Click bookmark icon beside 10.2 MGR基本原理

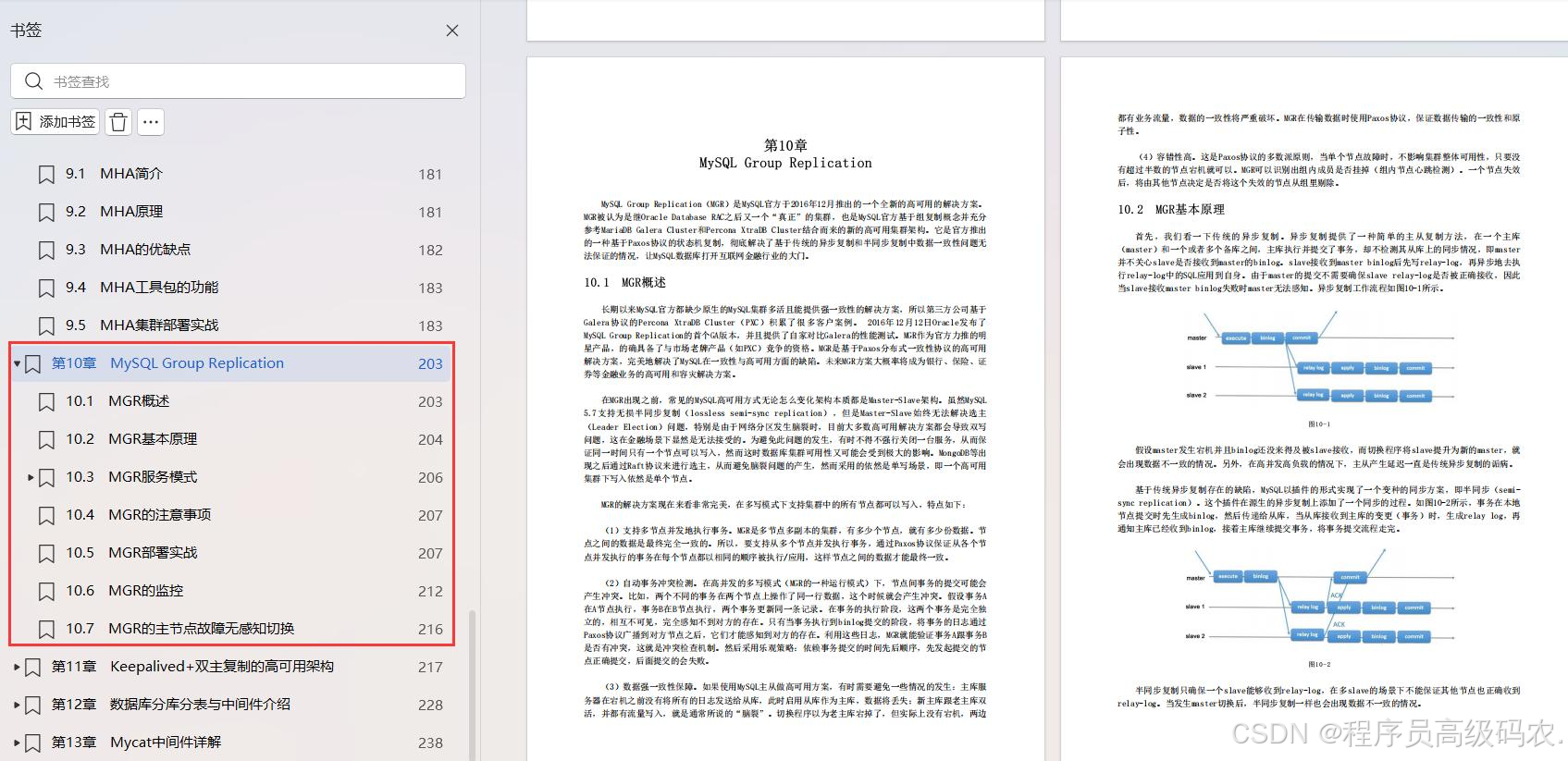point(46,439)
